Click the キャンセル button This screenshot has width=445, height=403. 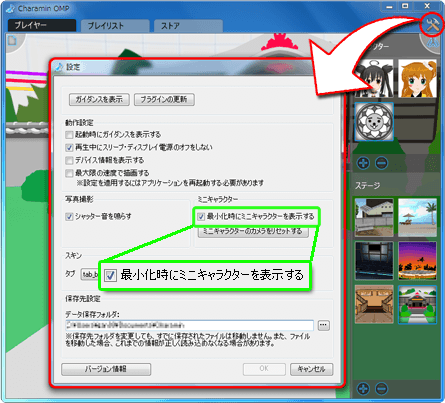coord(311,369)
